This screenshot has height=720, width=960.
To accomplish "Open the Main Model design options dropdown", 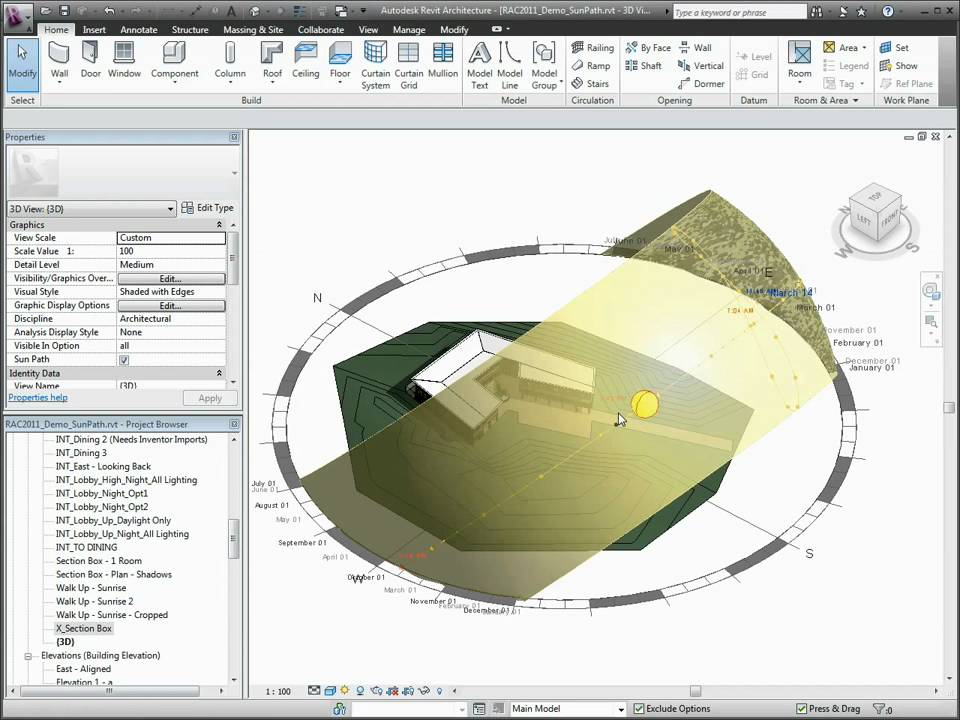I will 567,708.
